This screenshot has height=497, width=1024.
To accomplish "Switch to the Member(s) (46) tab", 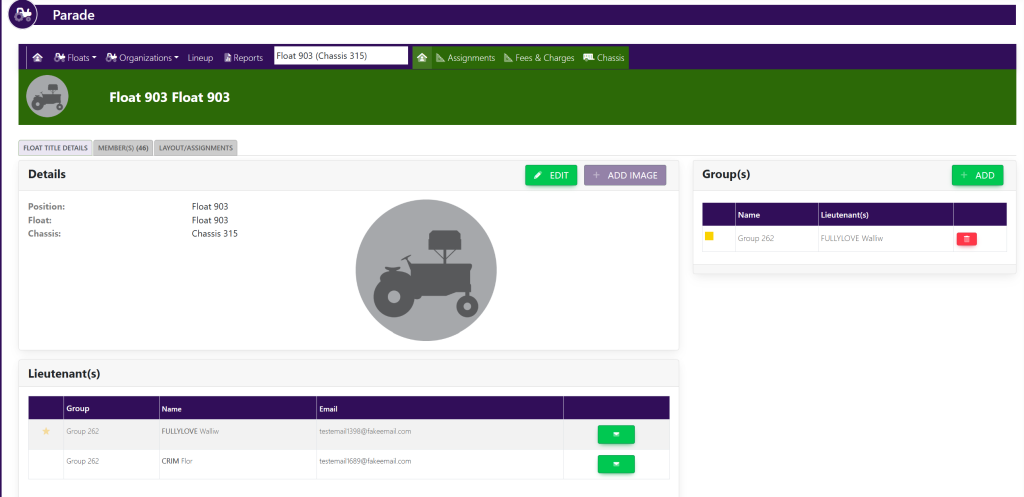I will tap(123, 148).
